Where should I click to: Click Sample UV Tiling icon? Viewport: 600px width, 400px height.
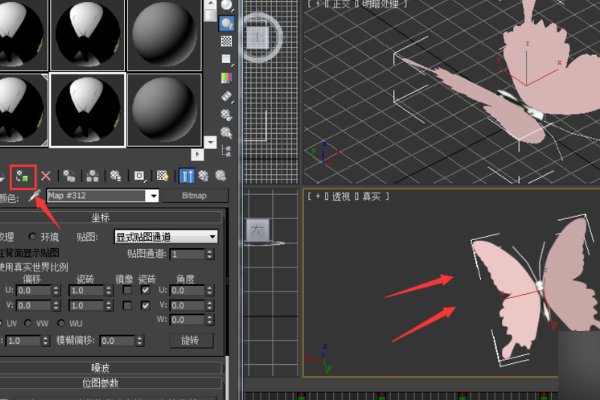(x=227, y=59)
